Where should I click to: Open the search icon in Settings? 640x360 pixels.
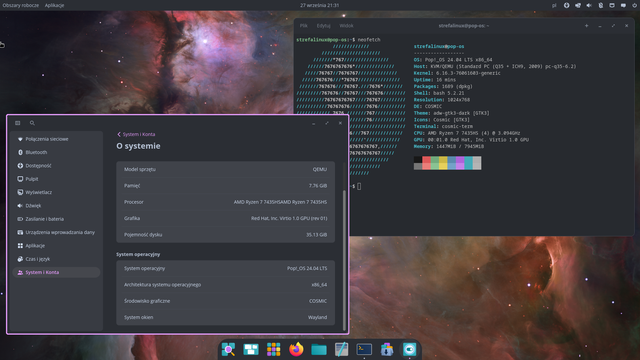click(32, 123)
